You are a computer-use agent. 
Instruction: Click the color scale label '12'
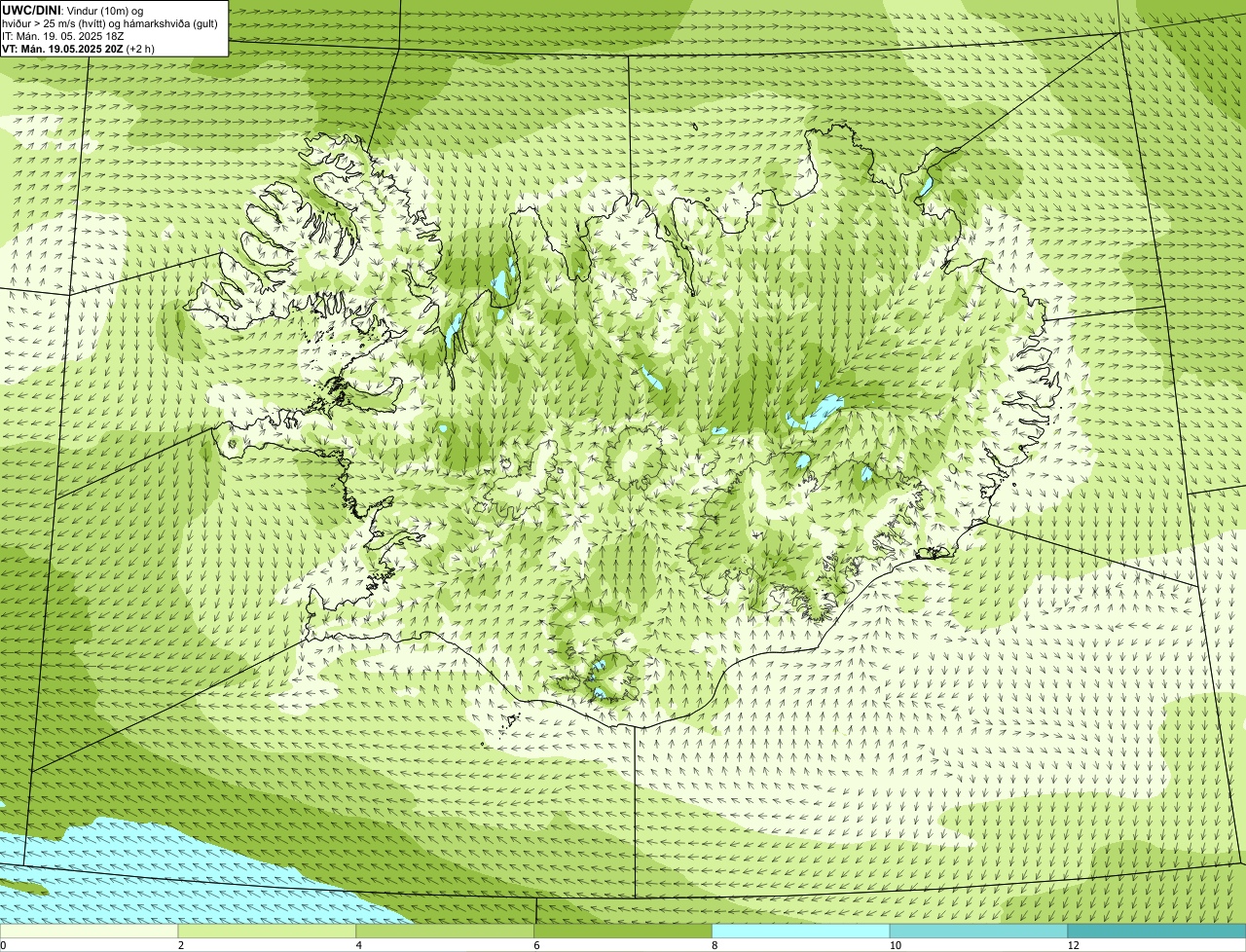1073,945
